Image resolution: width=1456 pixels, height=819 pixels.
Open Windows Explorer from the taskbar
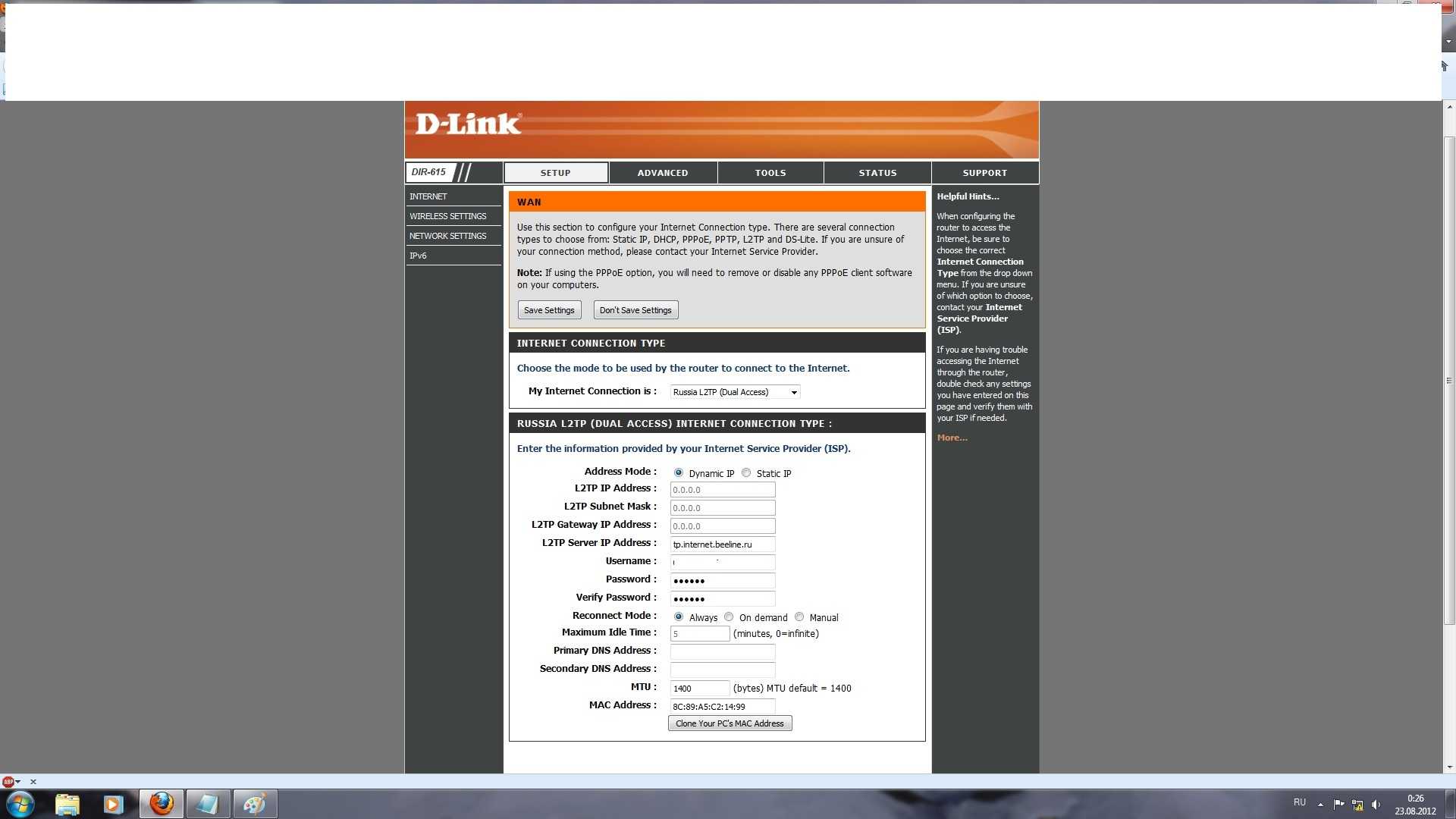point(67,804)
